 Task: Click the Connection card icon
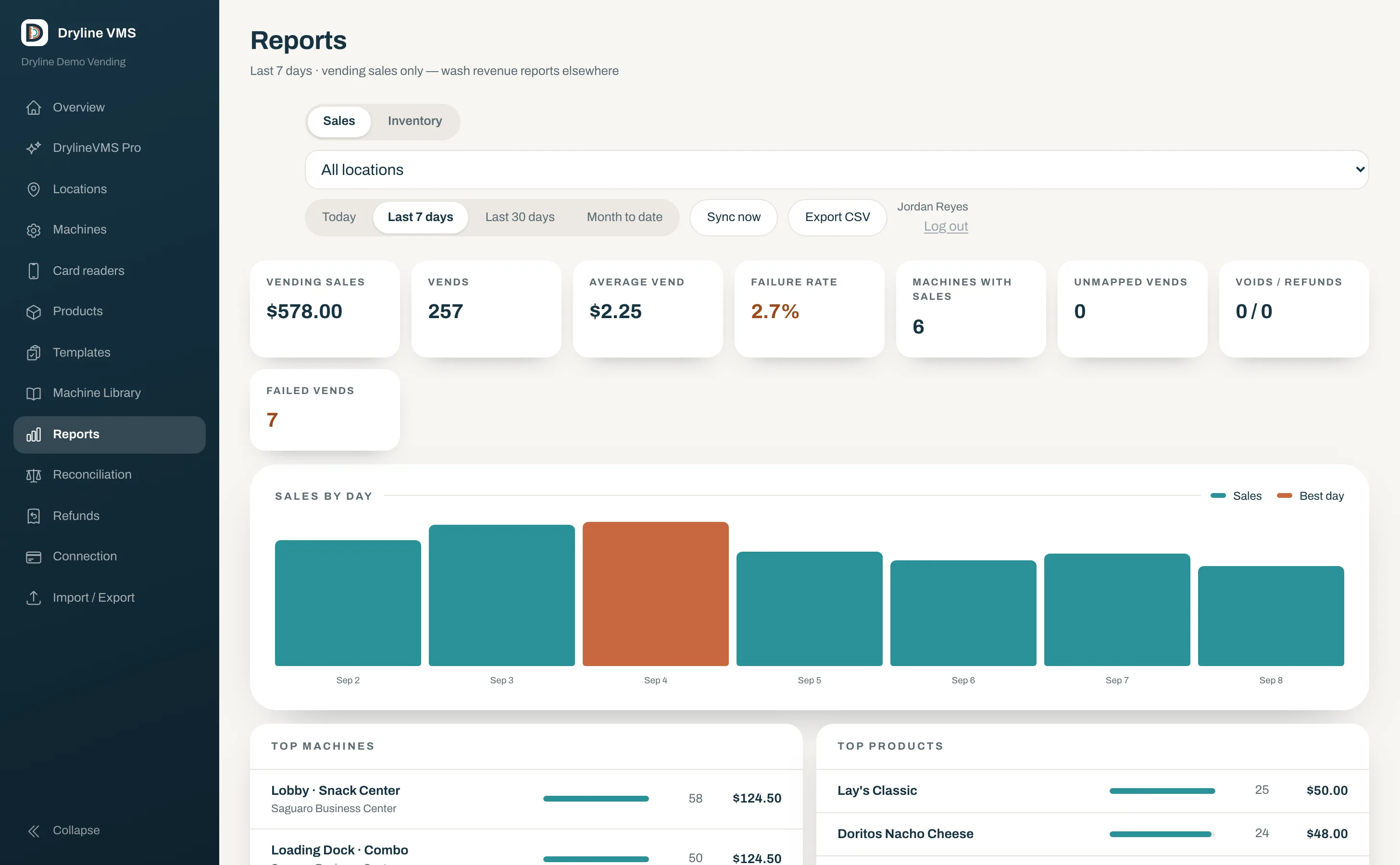point(34,557)
